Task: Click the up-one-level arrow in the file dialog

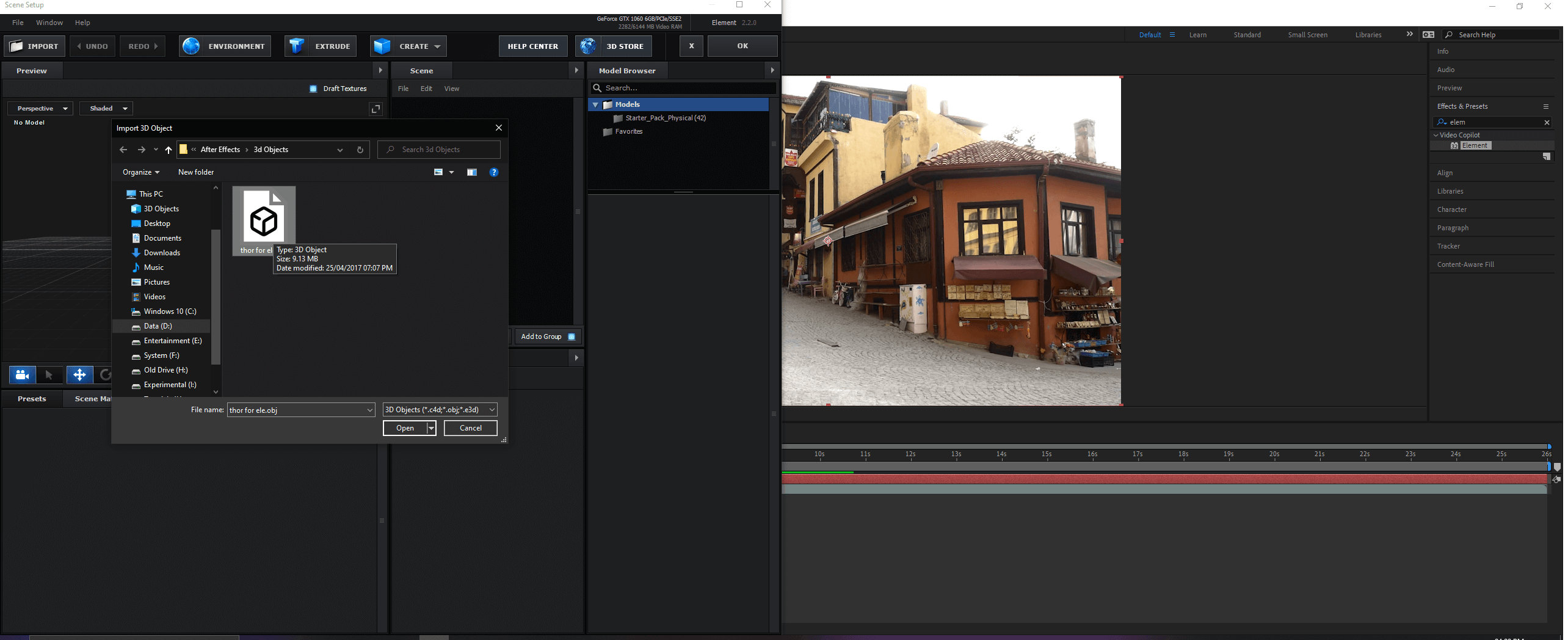Action: (169, 150)
